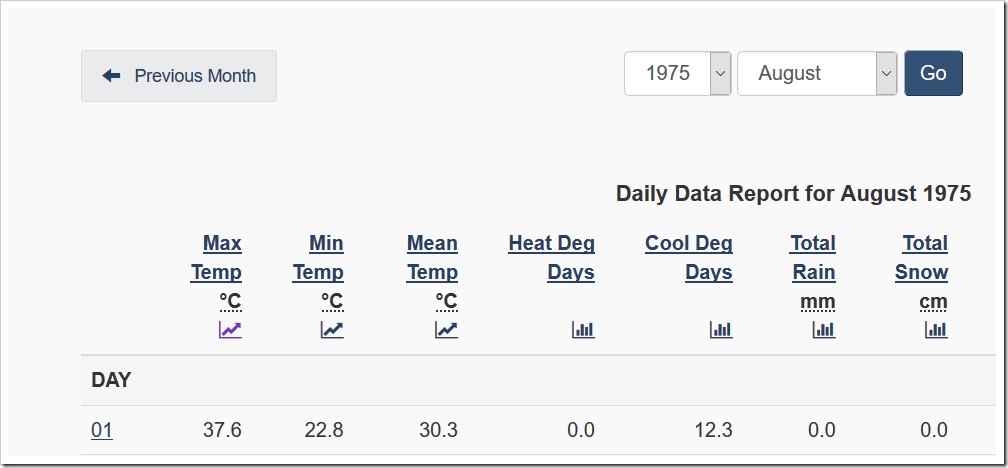The image size is (1008, 468).
Task: Open Total Snow bar chart icon
Action: 936,330
